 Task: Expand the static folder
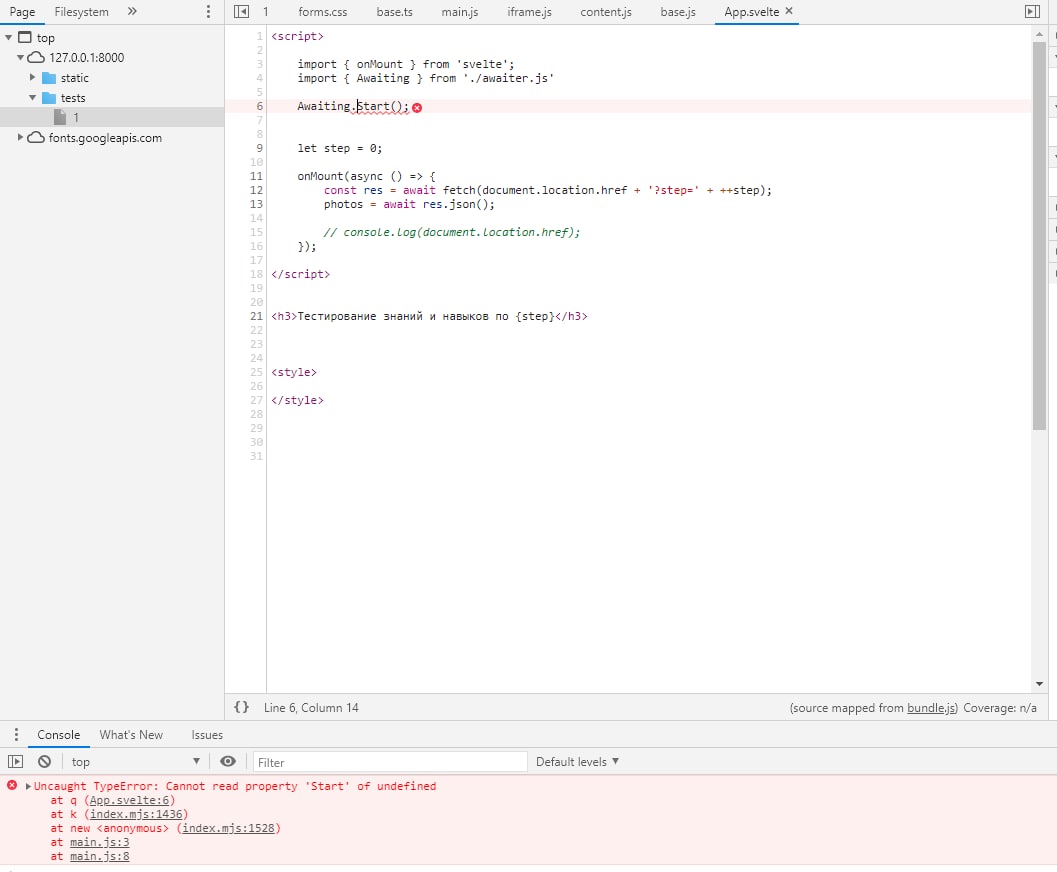click(x=32, y=77)
